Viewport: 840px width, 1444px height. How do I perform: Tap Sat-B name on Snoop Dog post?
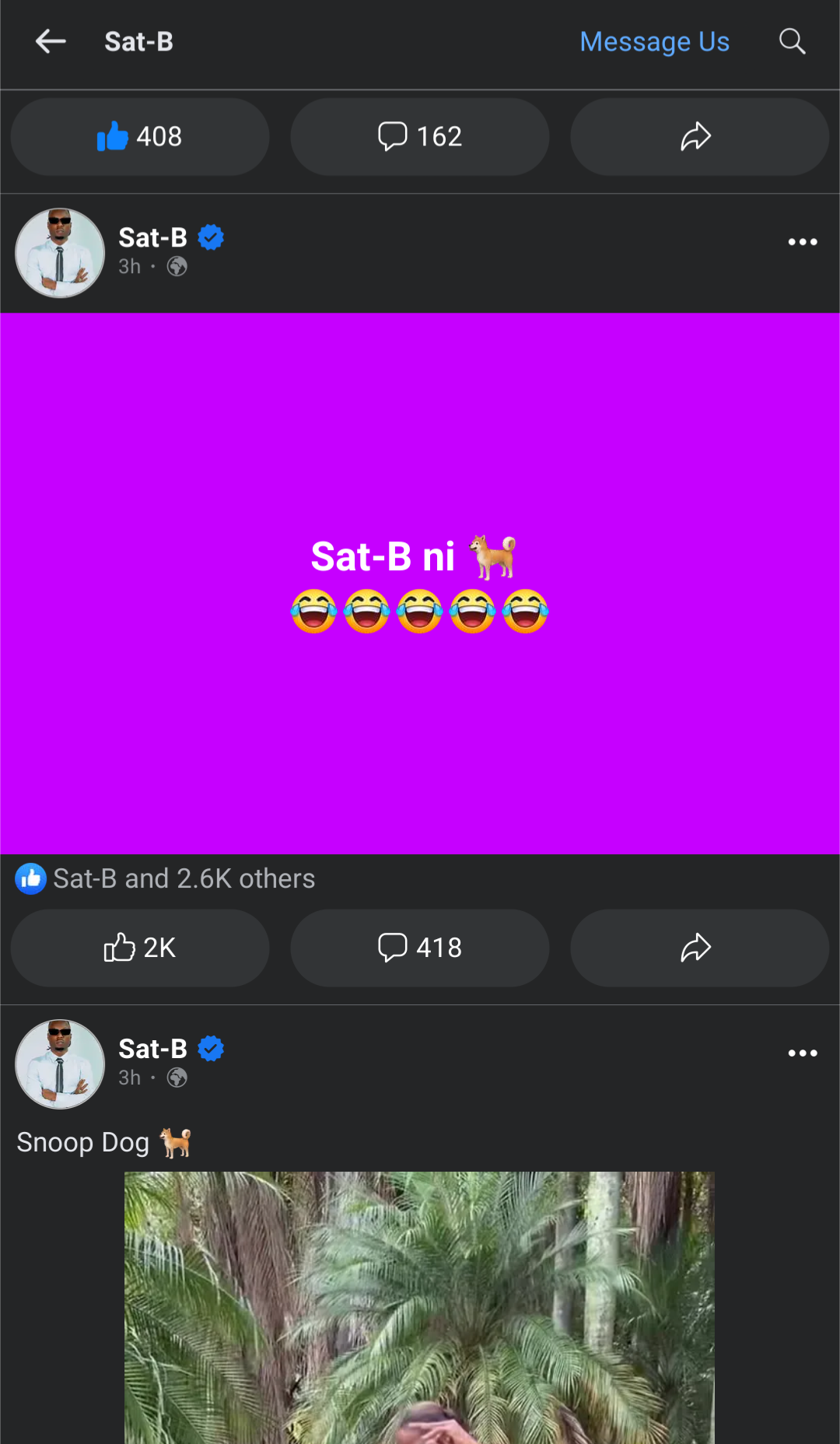coord(152,1049)
